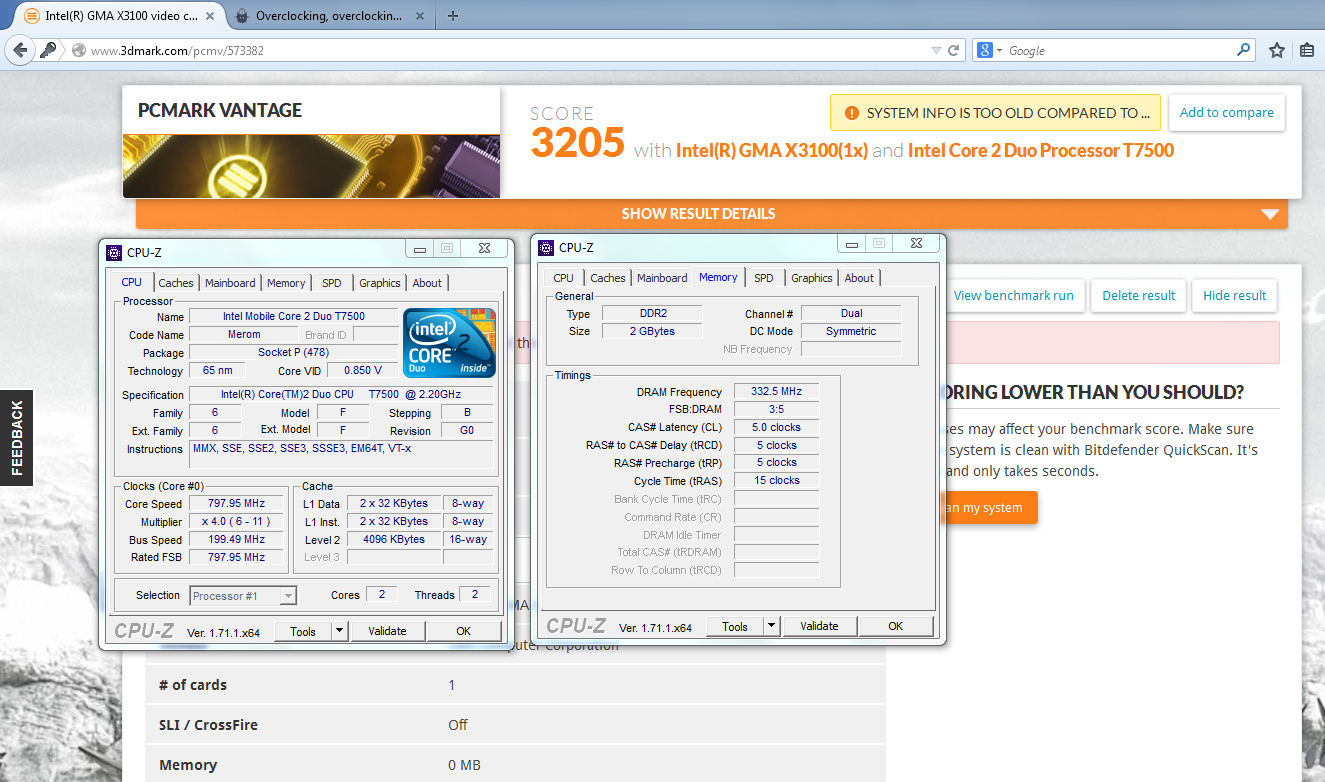The height and width of the screenshot is (782, 1325).
Task: Open Graphics tab in left CPU-Z window
Action: pos(380,283)
